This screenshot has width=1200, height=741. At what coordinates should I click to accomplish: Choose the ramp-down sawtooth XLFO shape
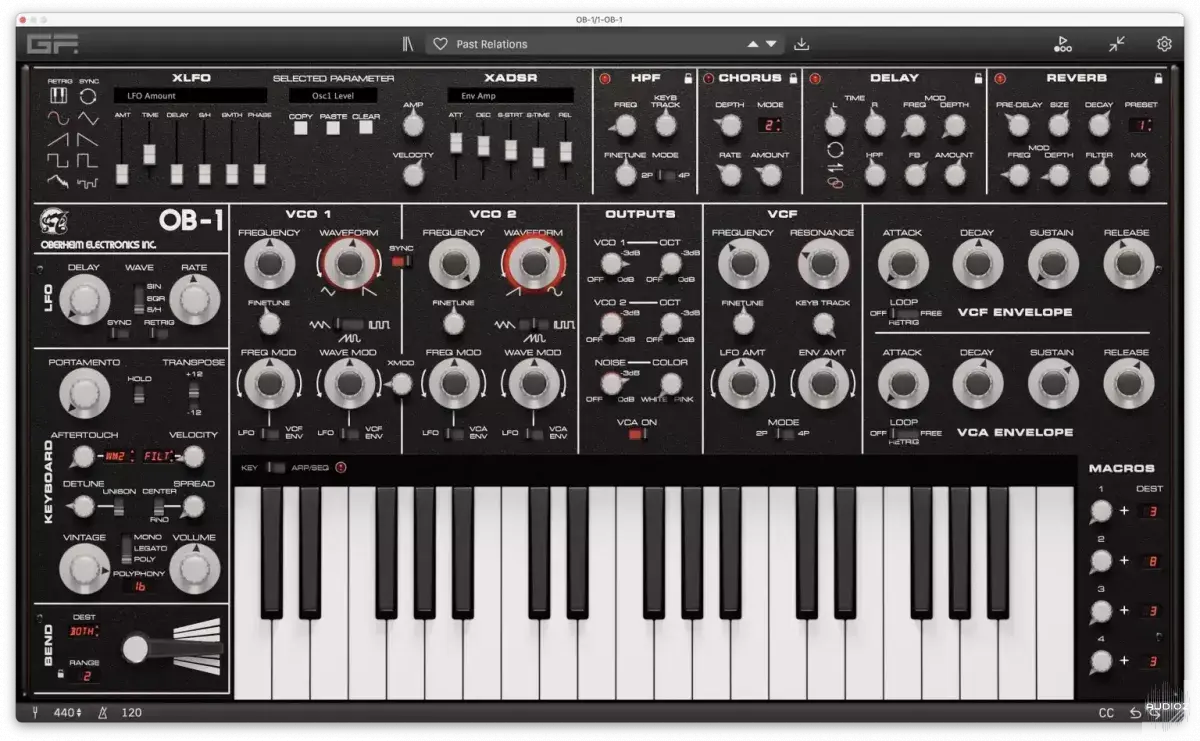88,139
